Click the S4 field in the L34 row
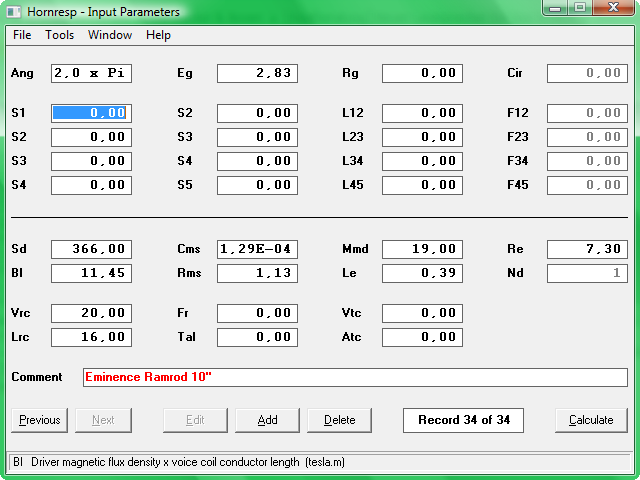 pos(257,161)
